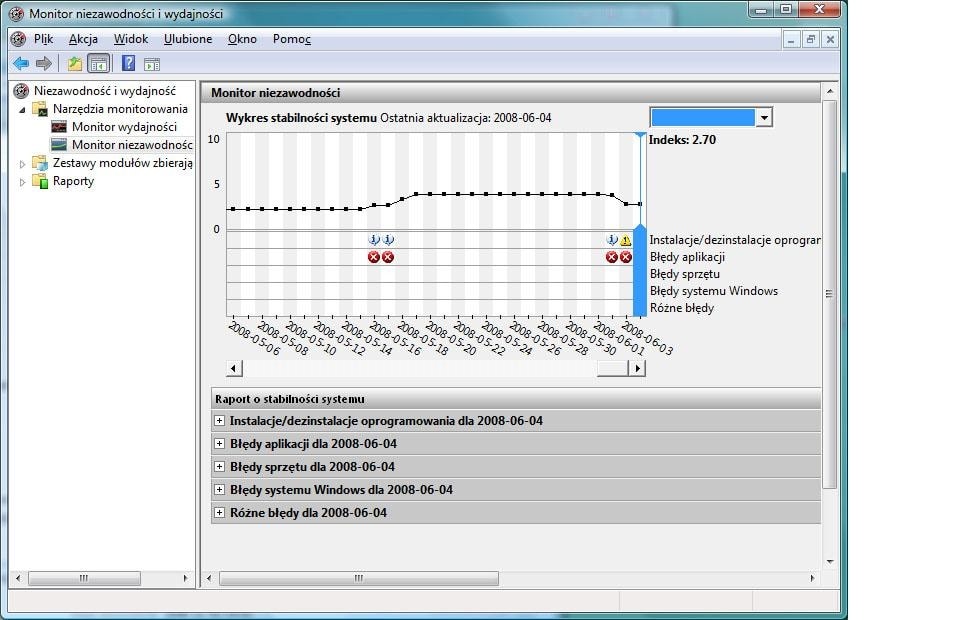
Task: Toggle the show/hide console tree button
Action: [x=99, y=64]
